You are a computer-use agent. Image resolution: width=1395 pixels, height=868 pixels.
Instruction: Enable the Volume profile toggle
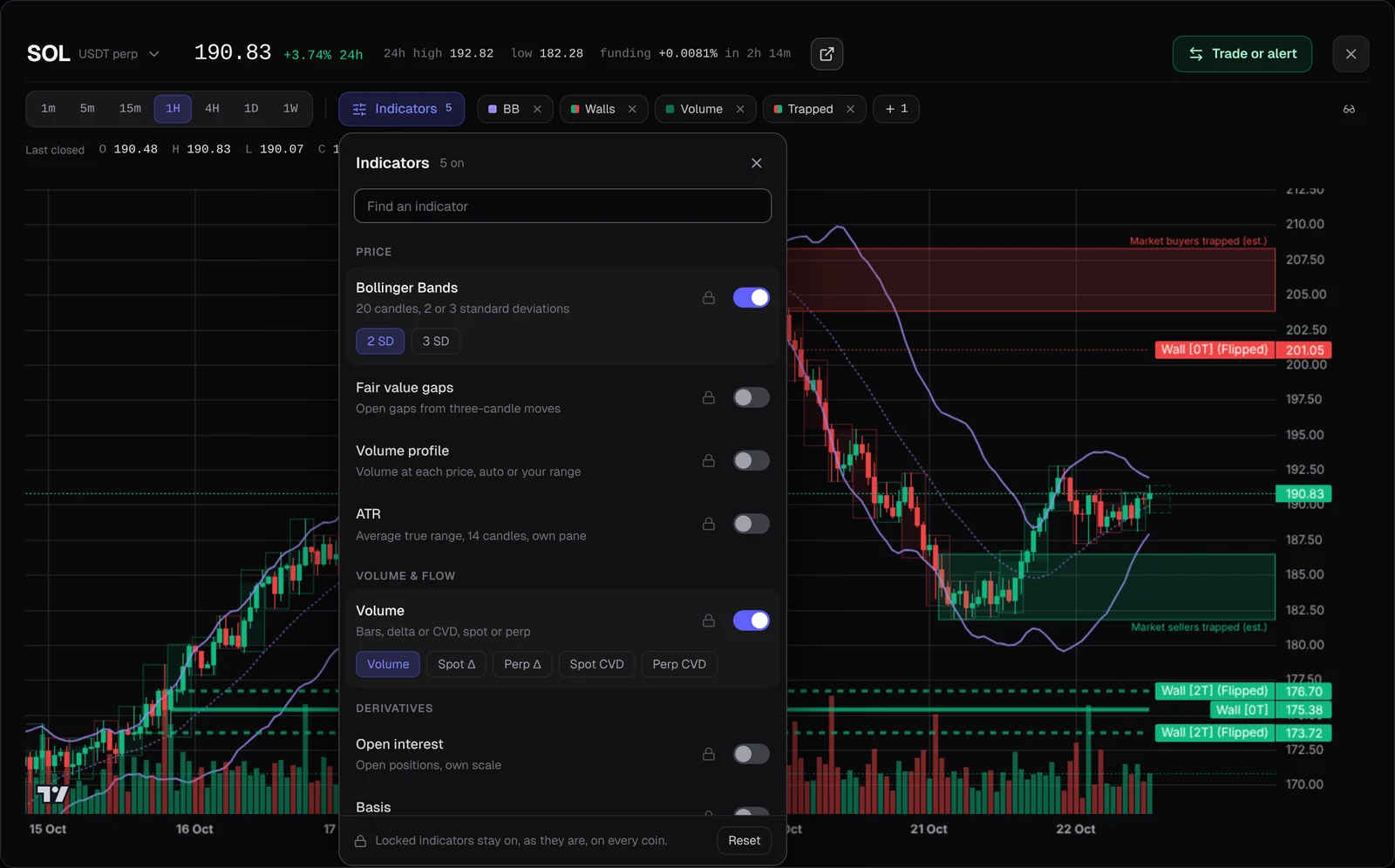point(751,460)
